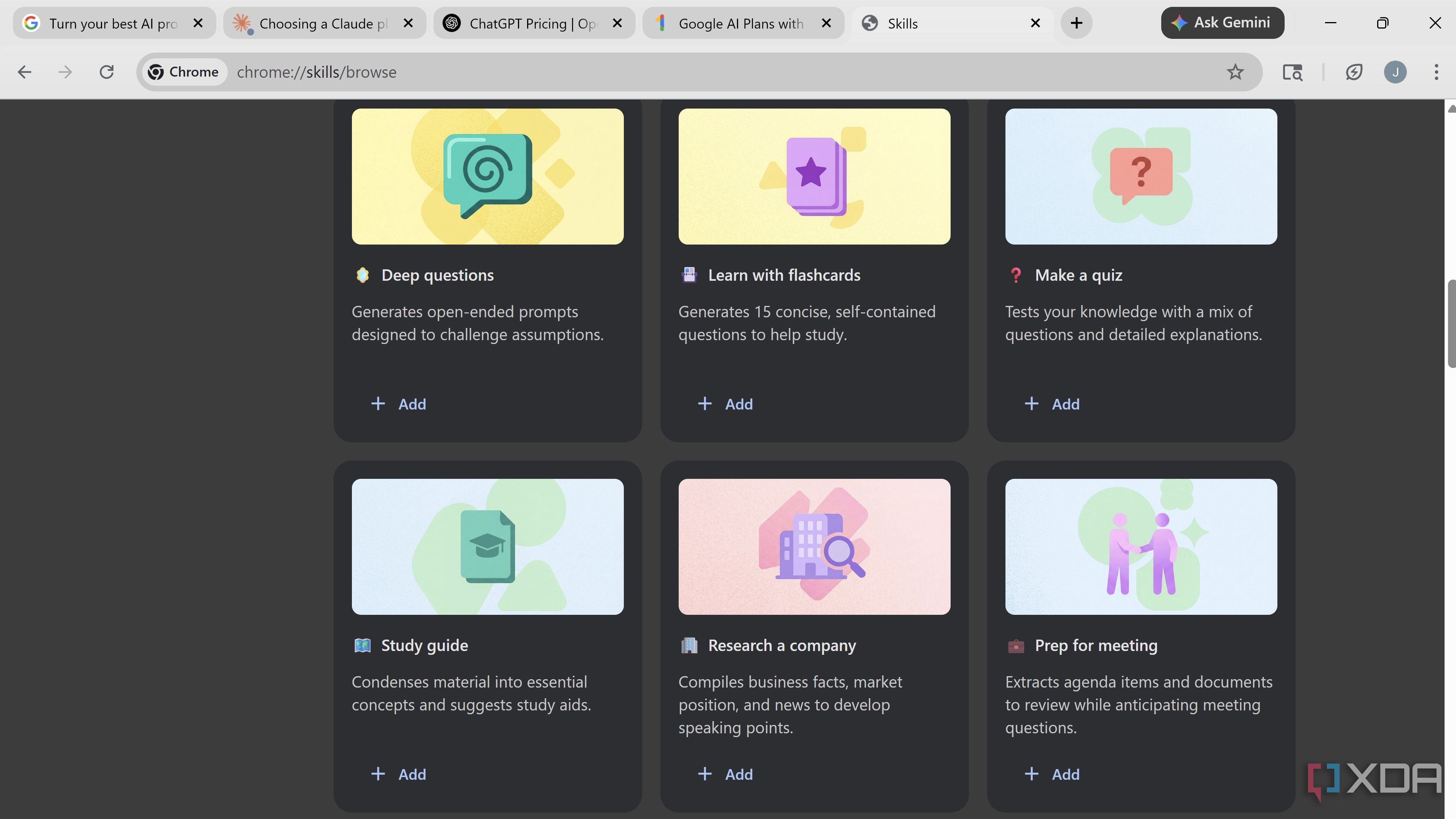Click the Chrome site info chip
This screenshot has height=819, width=1456.
click(x=184, y=72)
